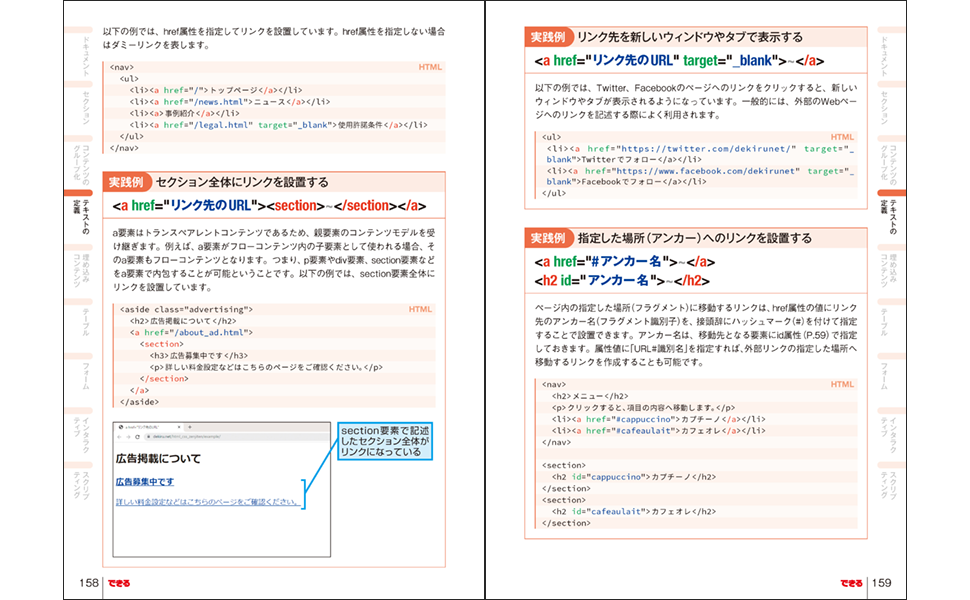Image resolution: width=970 pixels, height=600 pixels.
Task: Click the lock icon inside the address bar
Action: 149,437
